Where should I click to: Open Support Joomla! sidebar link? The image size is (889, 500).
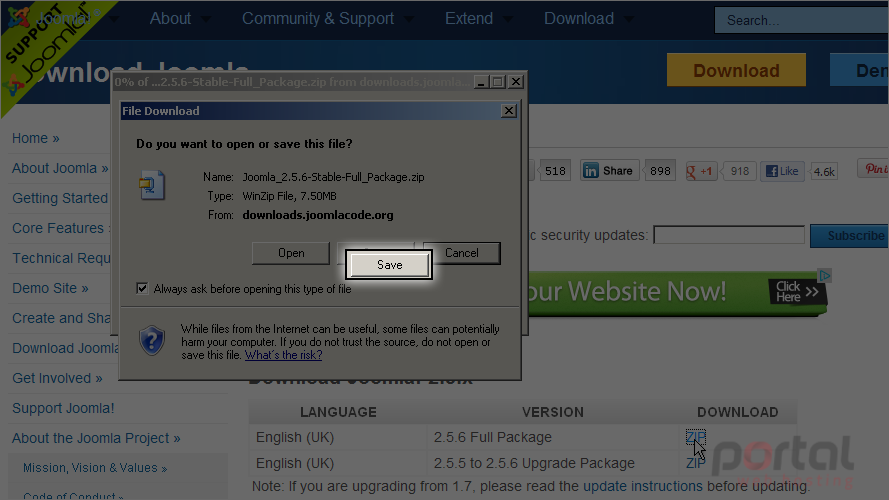coord(63,408)
